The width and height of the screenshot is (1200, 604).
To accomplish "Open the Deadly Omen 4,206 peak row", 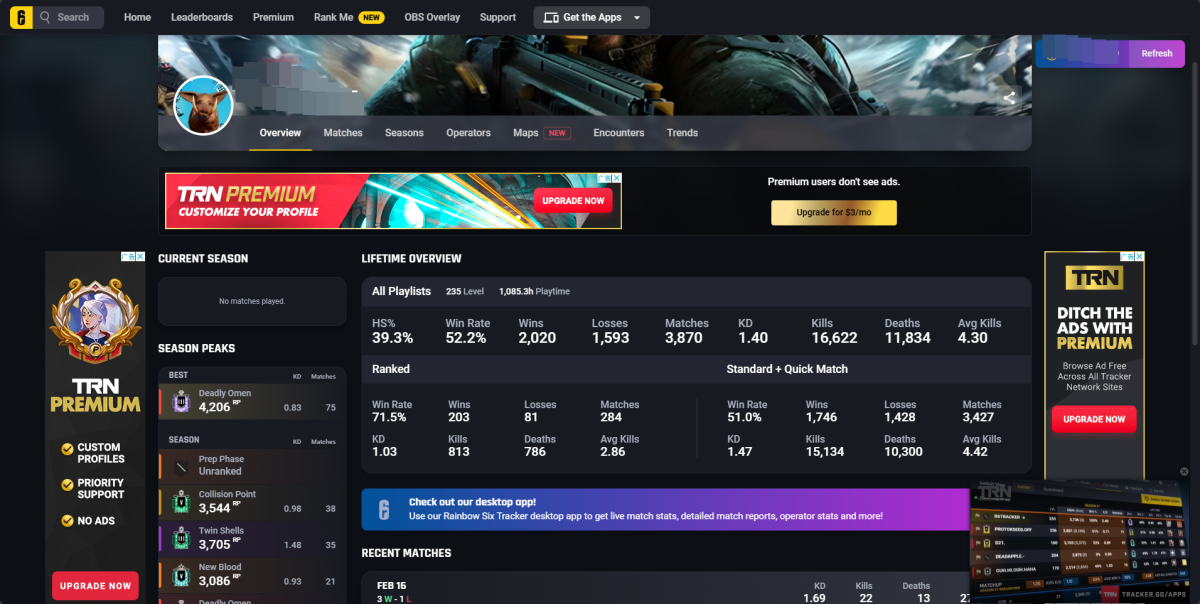I will click(x=252, y=401).
